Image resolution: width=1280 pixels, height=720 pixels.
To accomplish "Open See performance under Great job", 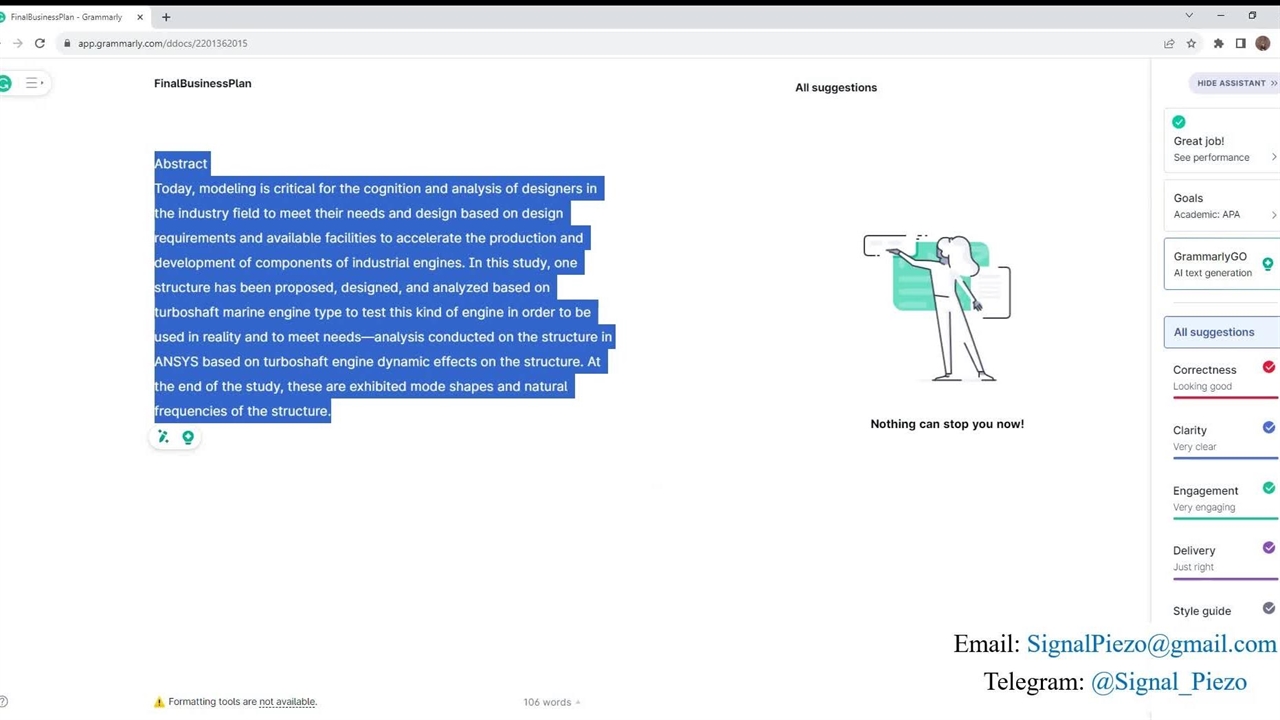I will [x=1211, y=157].
